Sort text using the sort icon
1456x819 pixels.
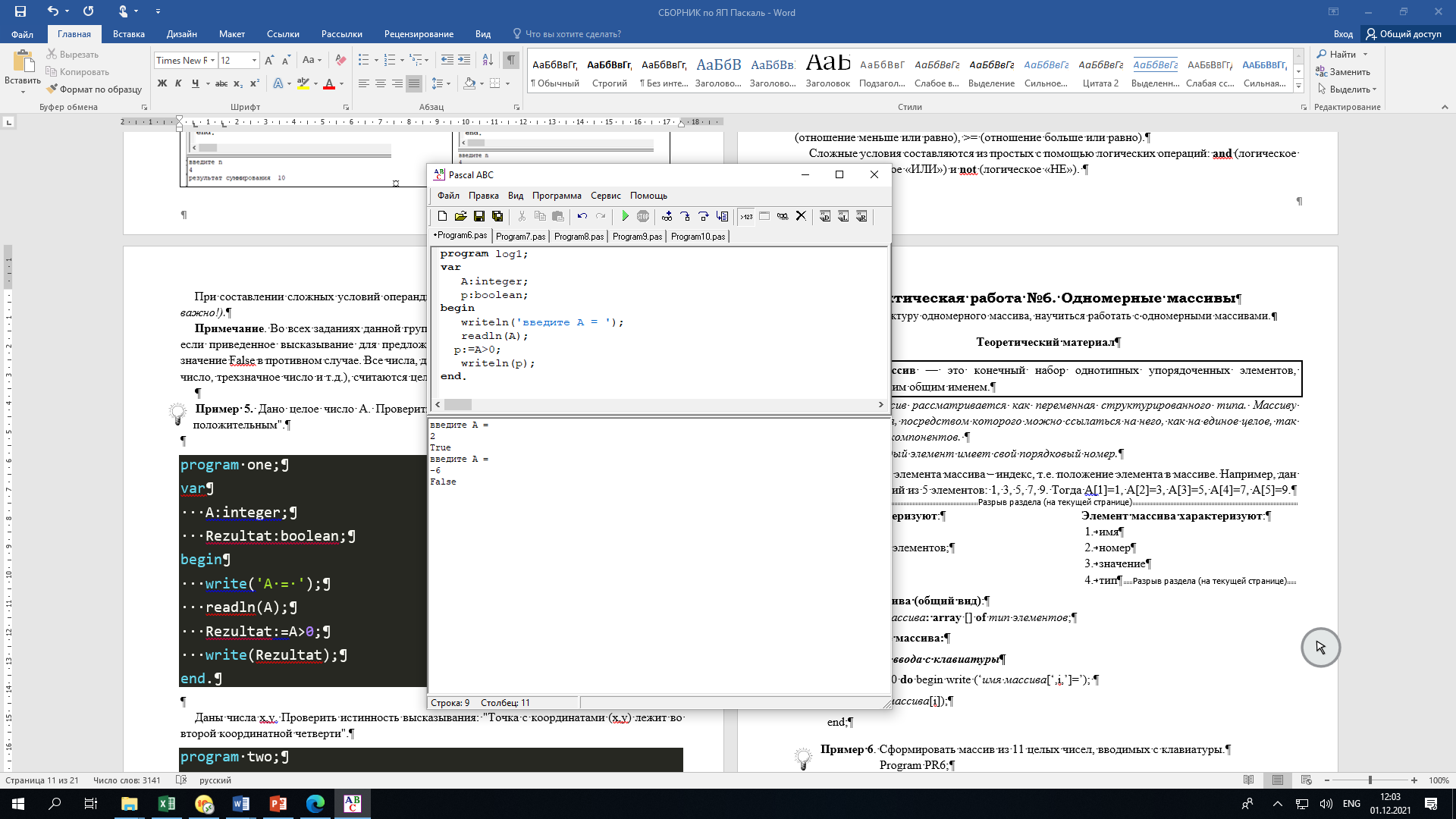[488, 61]
